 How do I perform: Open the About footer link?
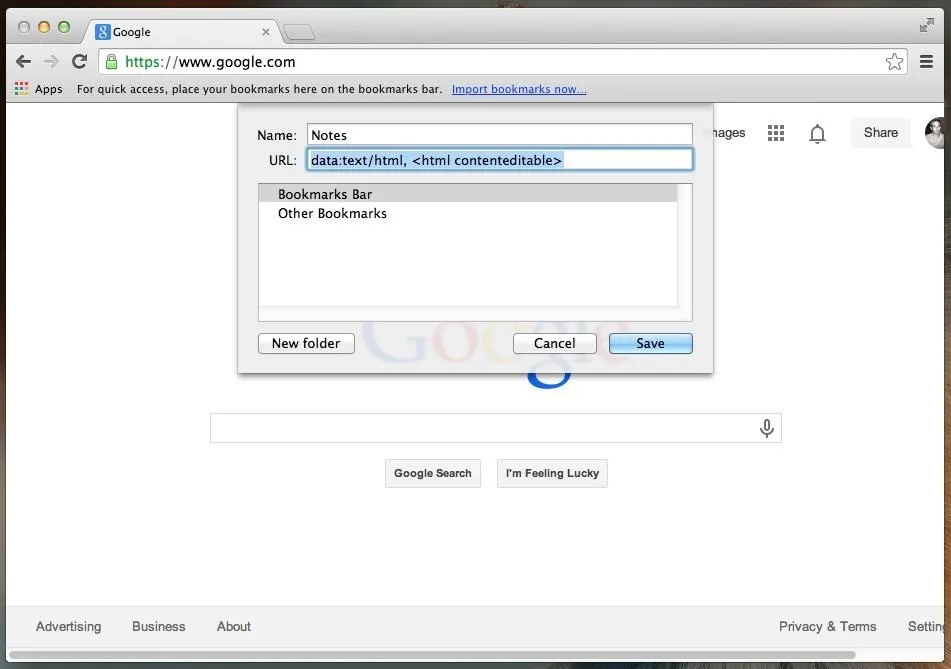pyautogui.click(x=234, y=627)
